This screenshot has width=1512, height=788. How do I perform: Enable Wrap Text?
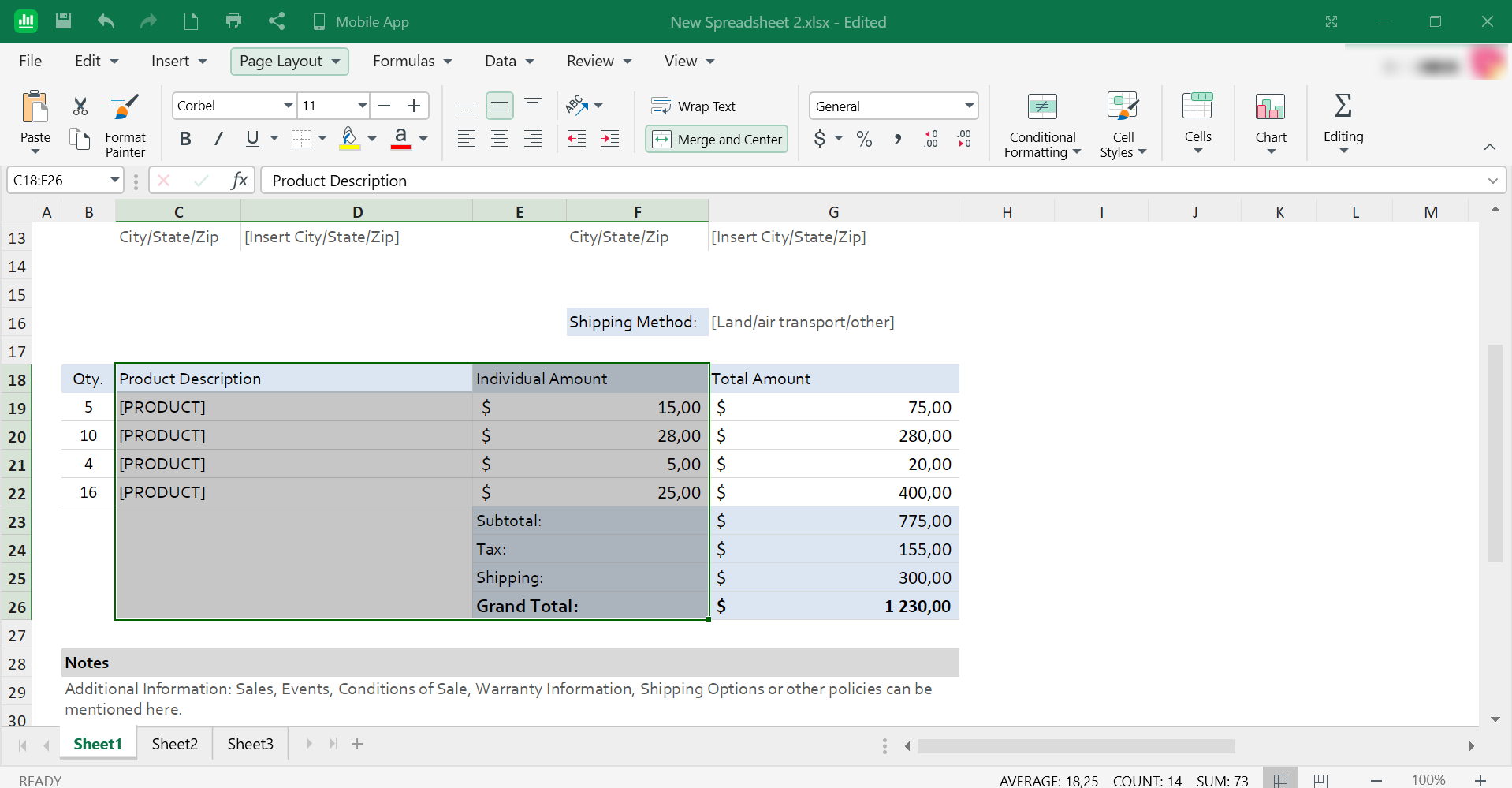pyautogui.click(x=693, y=106)
